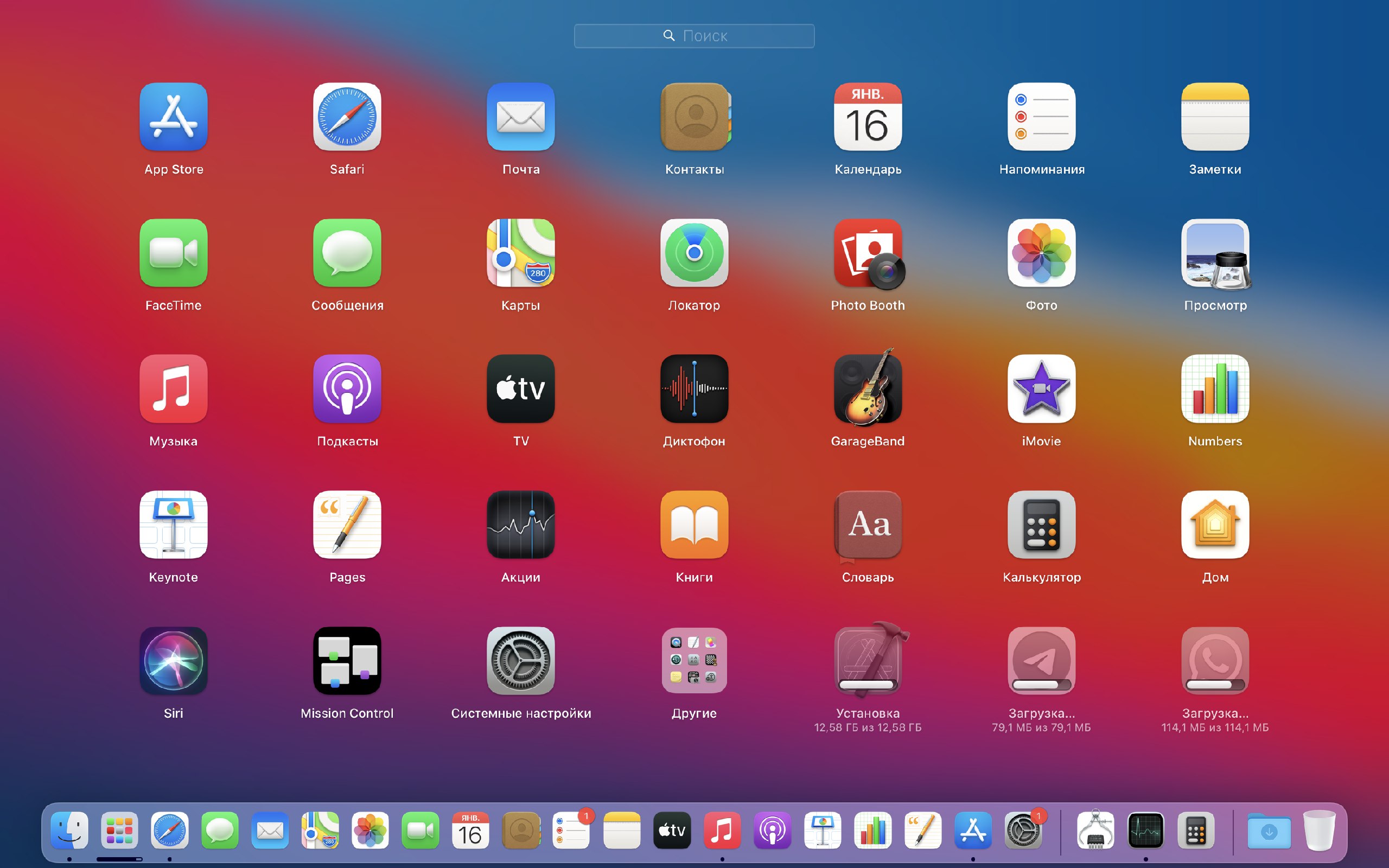This screenshot has width=1389, height=868.
Task: Click the WhatsApp download progress bar
Action: click(x=1215, y=684)
